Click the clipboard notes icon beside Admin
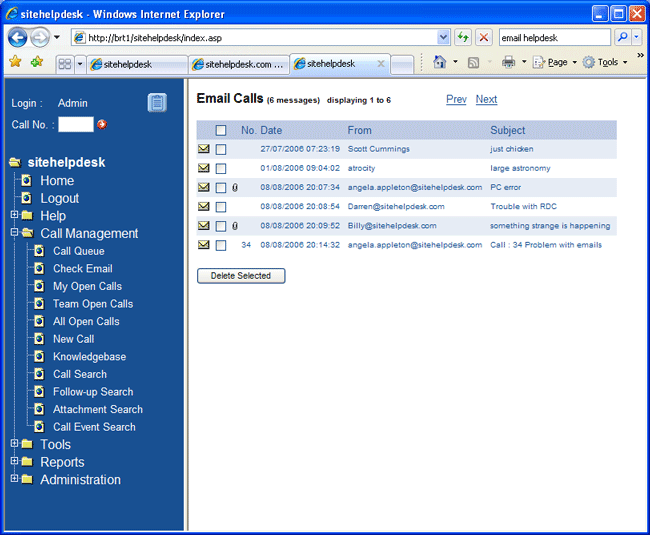 click(157, 103)
